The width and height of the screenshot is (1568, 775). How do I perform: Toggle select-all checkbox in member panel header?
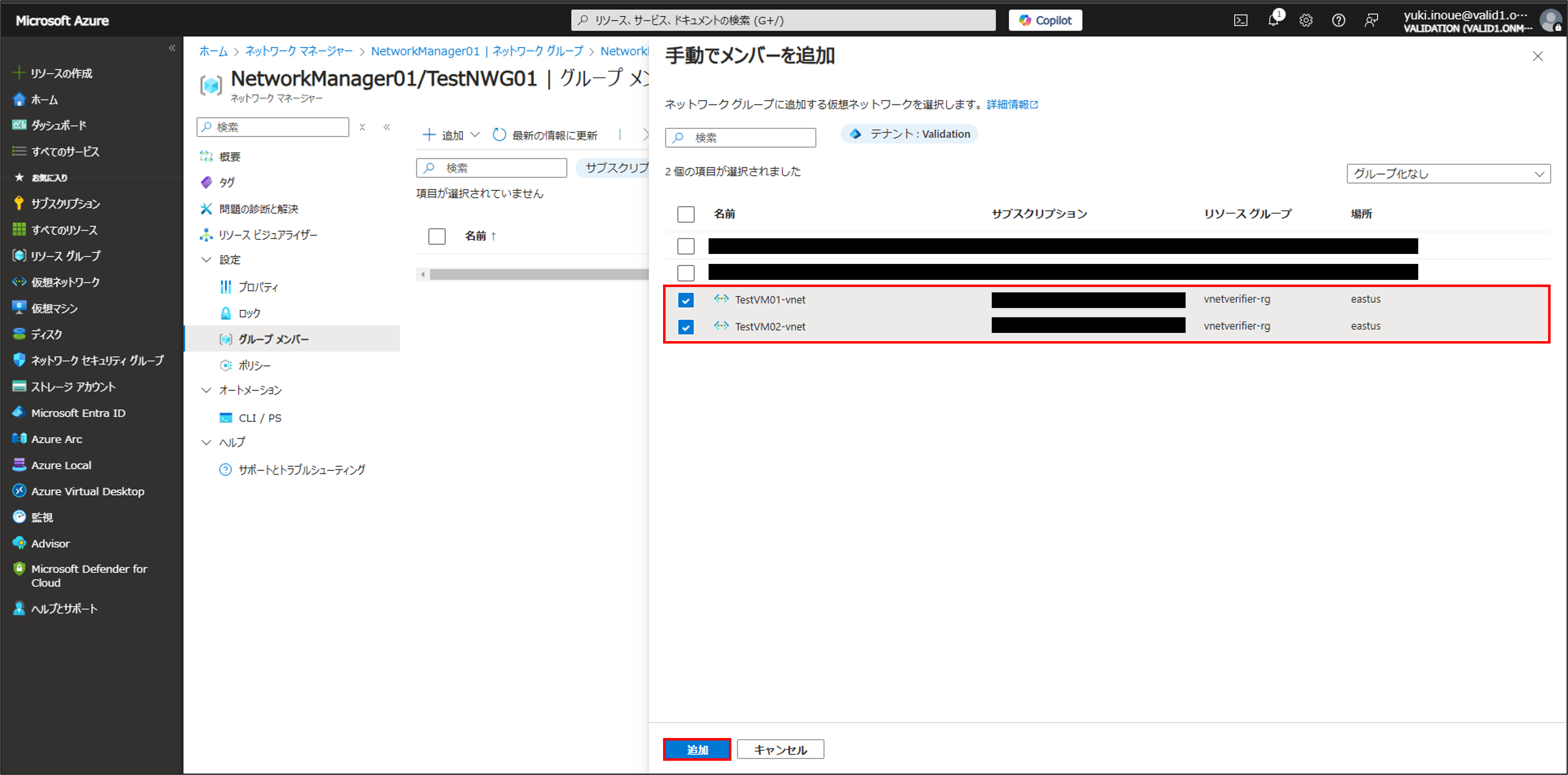click(685, 214)
